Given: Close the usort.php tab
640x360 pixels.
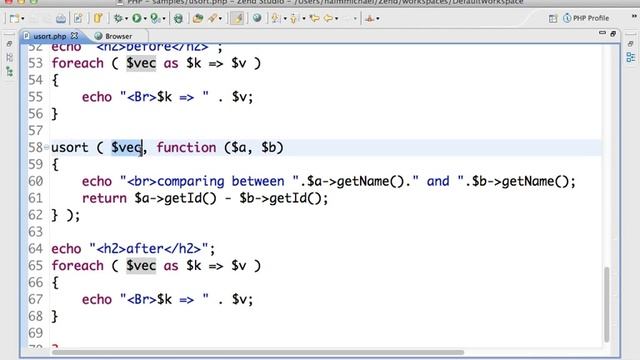Looking at the screenshot, I should tap(74, 36).
